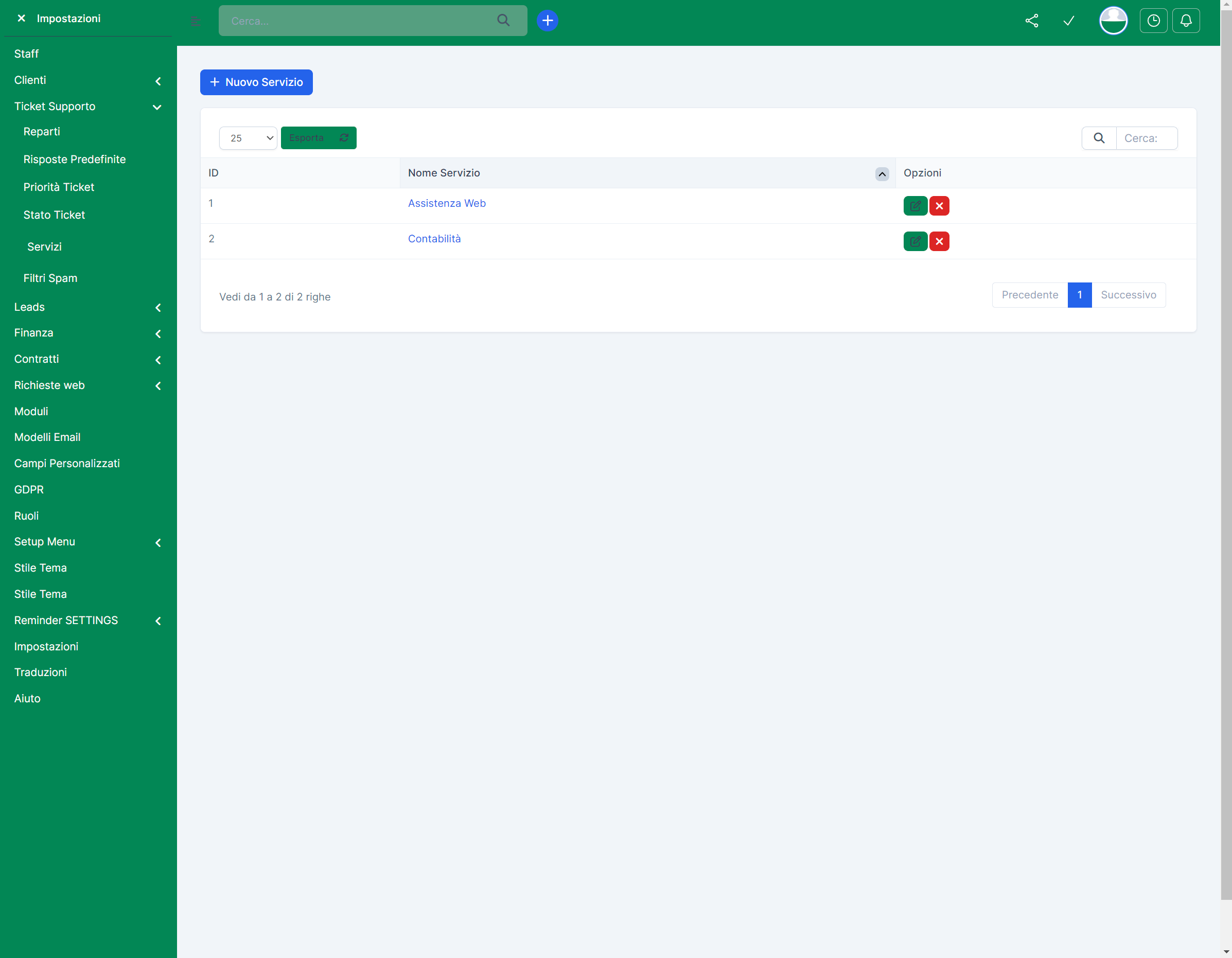The height and width of the screenshot is (958, 1232).
Task: Open the notifications bell
Action: point(1186,21)
